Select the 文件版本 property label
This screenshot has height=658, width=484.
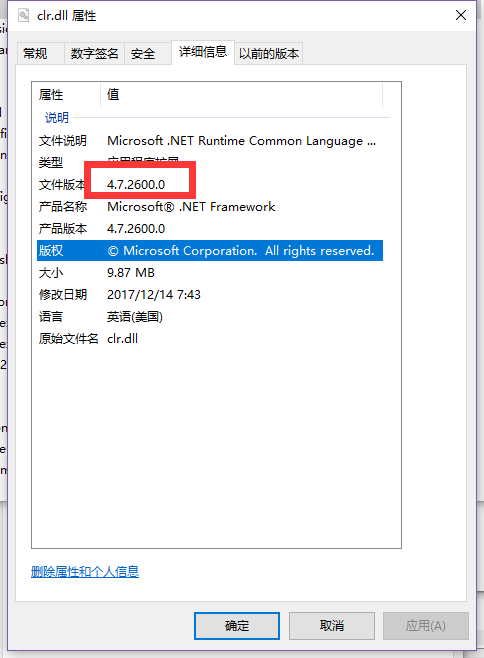[62, 185]
